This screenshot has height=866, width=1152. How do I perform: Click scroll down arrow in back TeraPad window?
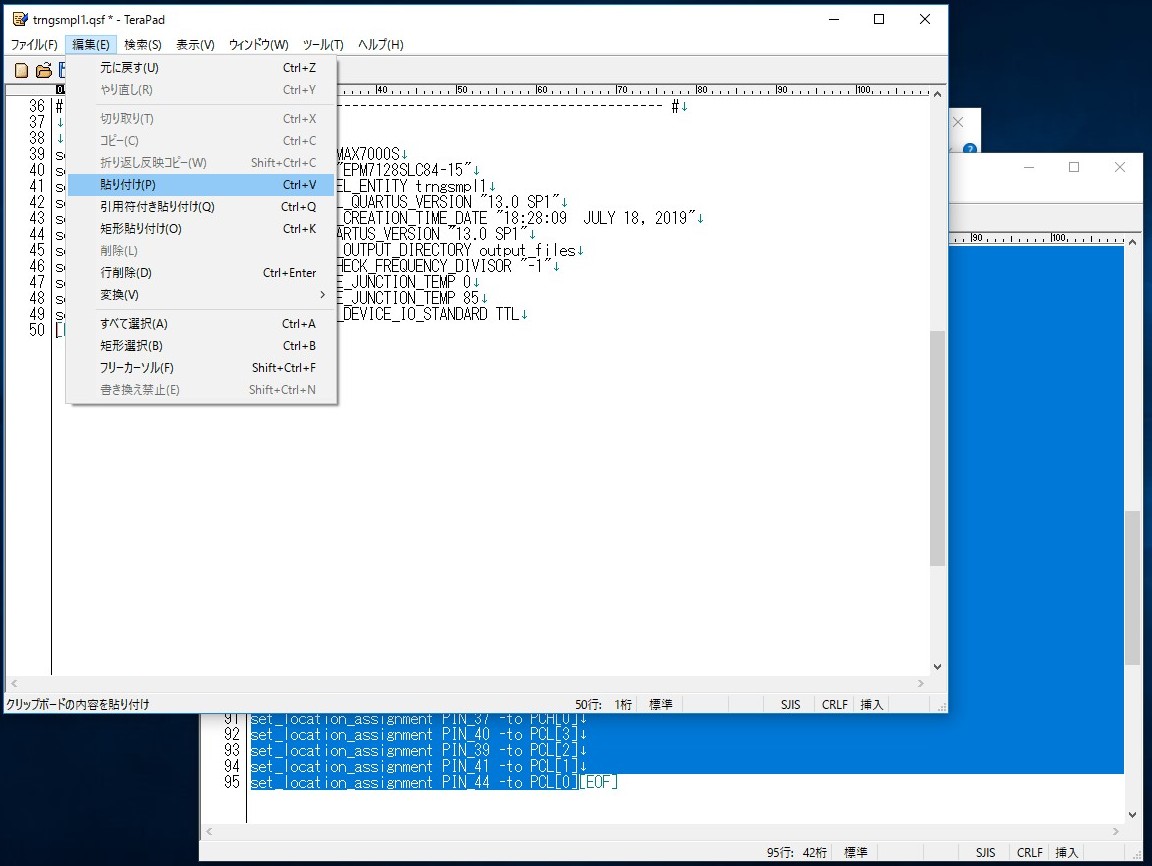[1133, 815]
